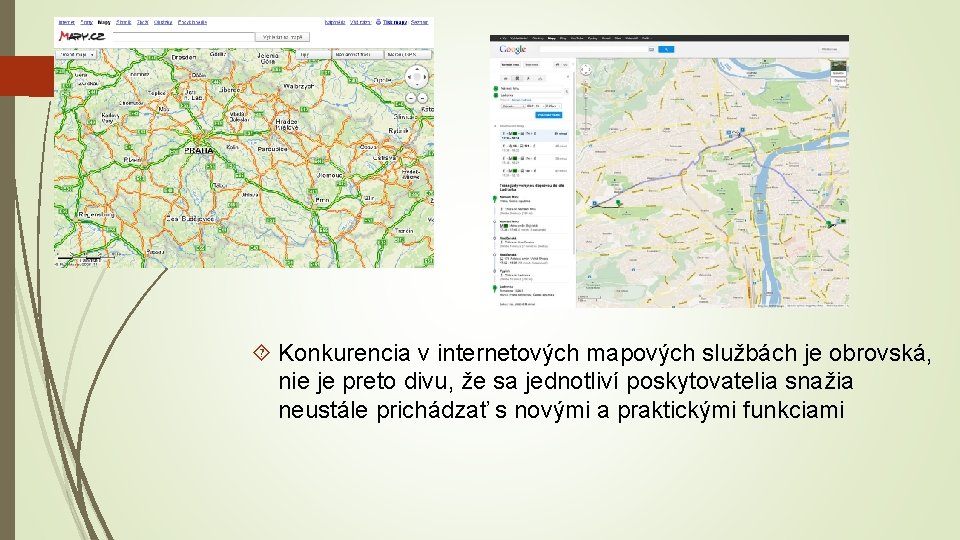
Task: Click the blue find route button
Action: click(x=549, y=115)
